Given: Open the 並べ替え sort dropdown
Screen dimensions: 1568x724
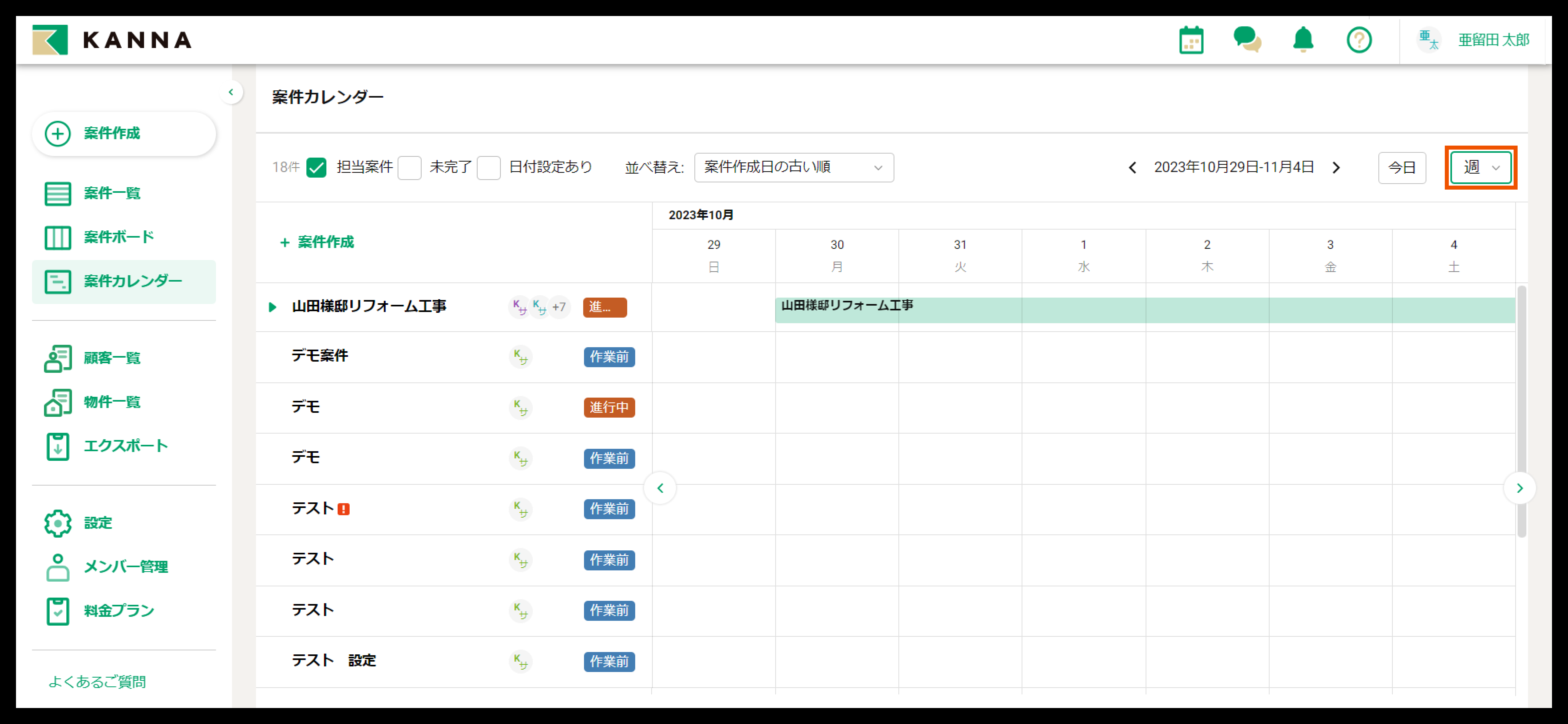Looking at the screenshot, I should pyautogui.click(x=794, y=168).
